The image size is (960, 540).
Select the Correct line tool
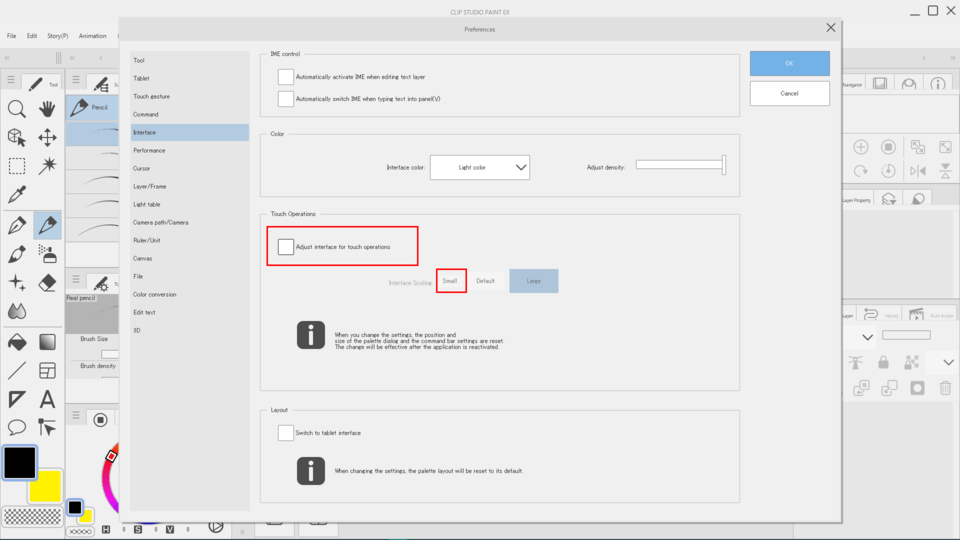pos(47,427)
